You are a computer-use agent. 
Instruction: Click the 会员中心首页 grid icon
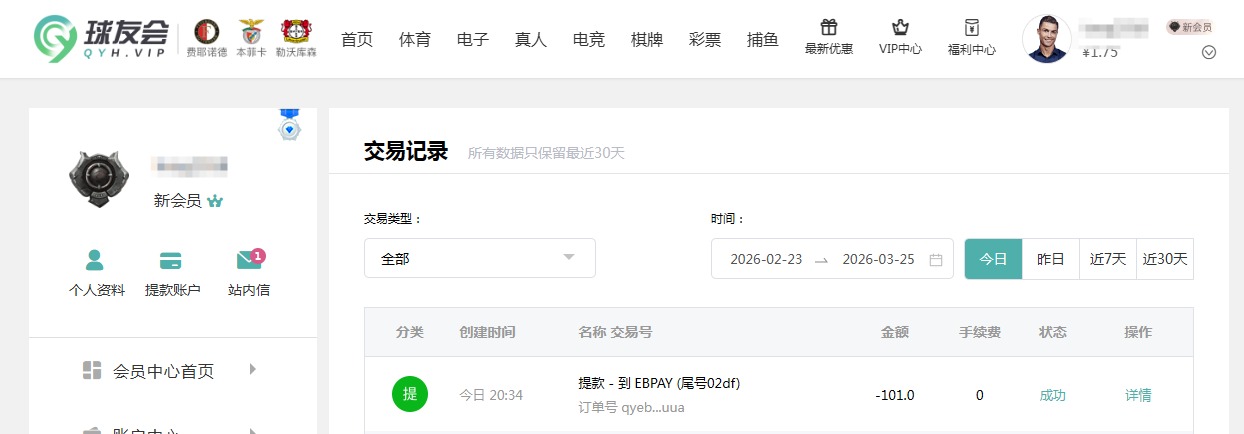92,370
